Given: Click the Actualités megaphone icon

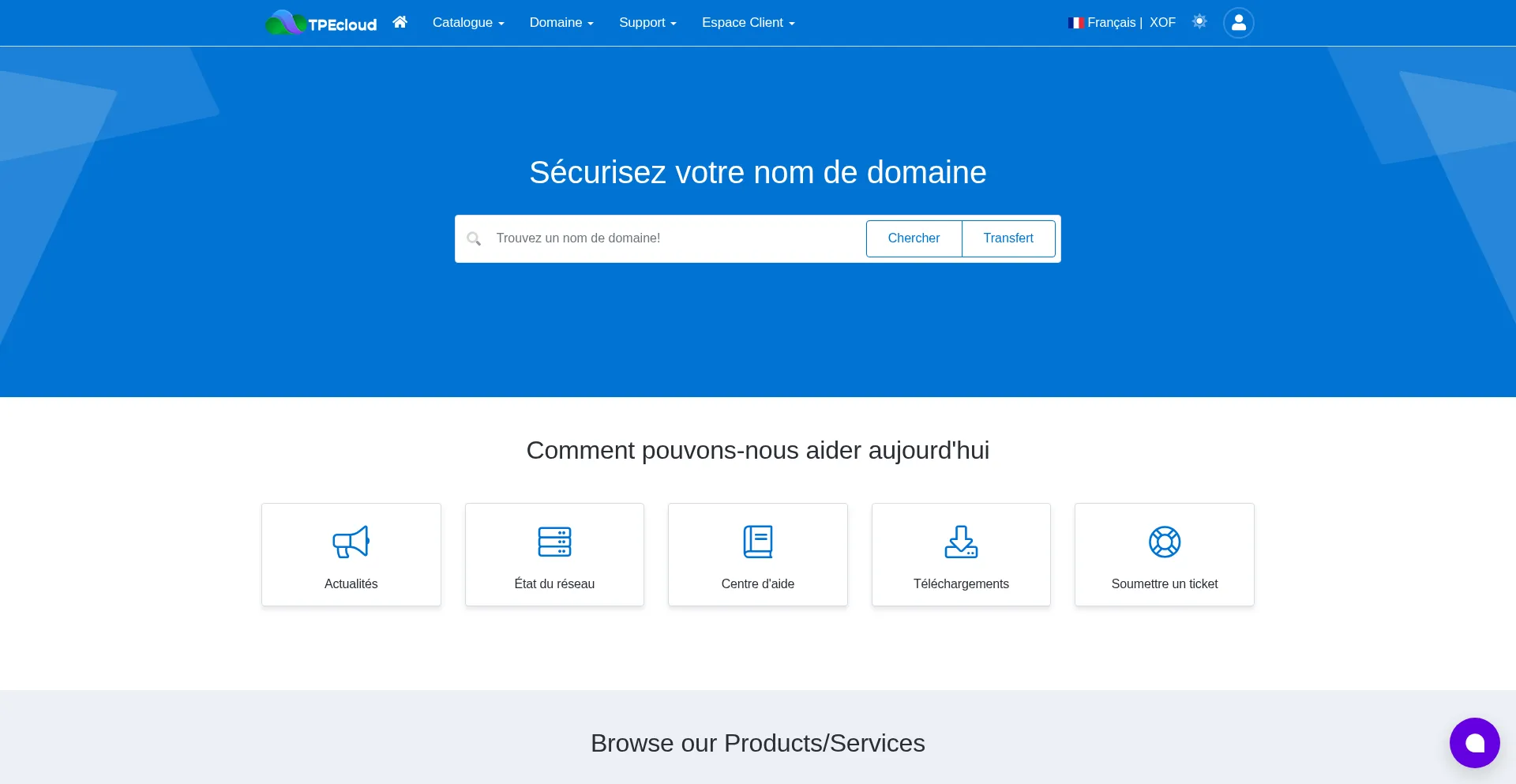Looking at the screenshot, I should [351, 542].
